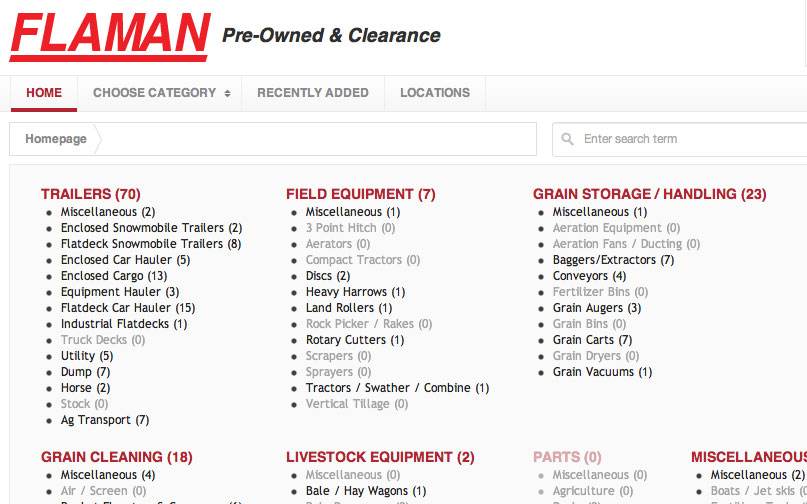Select Ag Transport (7)
The width and height of the screenshot is (807, 504).
click(105, 420)
